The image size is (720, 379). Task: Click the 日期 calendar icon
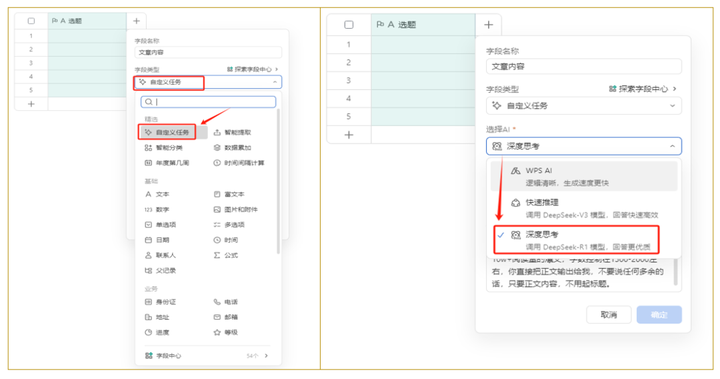click(148, 240)
